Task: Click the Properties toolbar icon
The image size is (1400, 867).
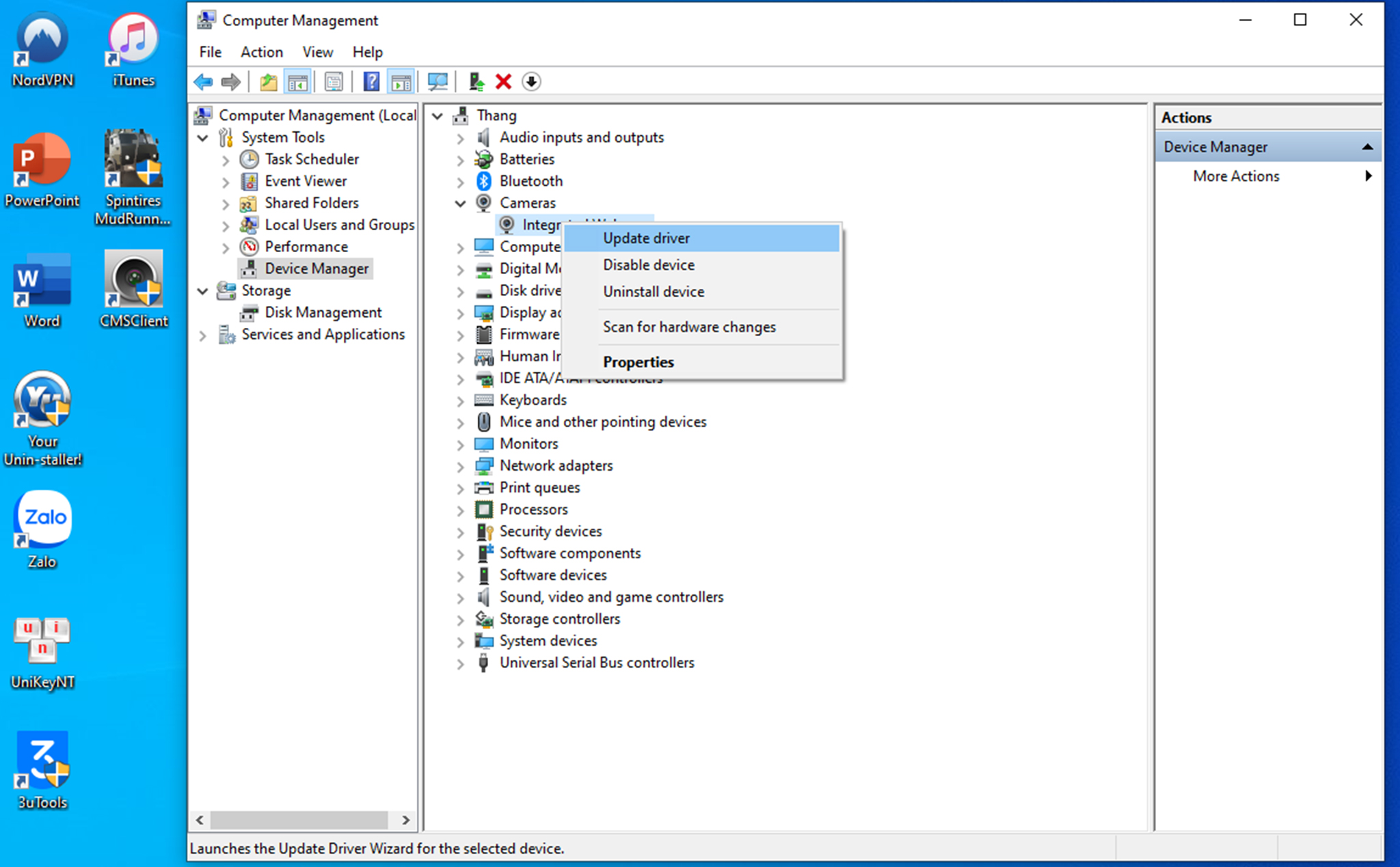Action: (334, 82)
